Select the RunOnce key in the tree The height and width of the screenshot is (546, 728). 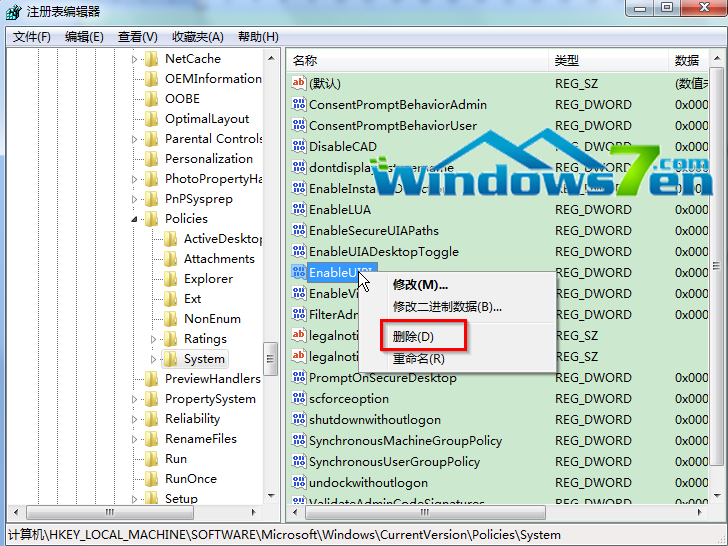[x=190, y=479]
